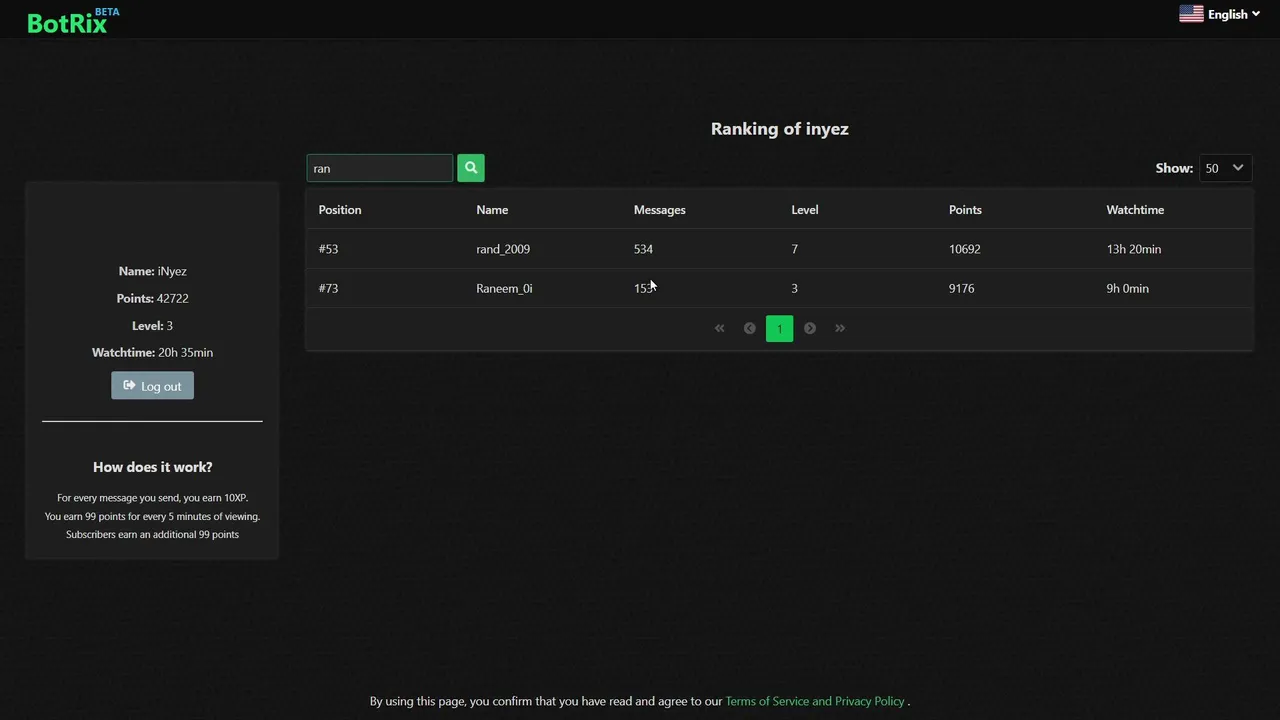Click the Name: iNyez profile line
This screenshot has width=1280, height=720.
152,271
